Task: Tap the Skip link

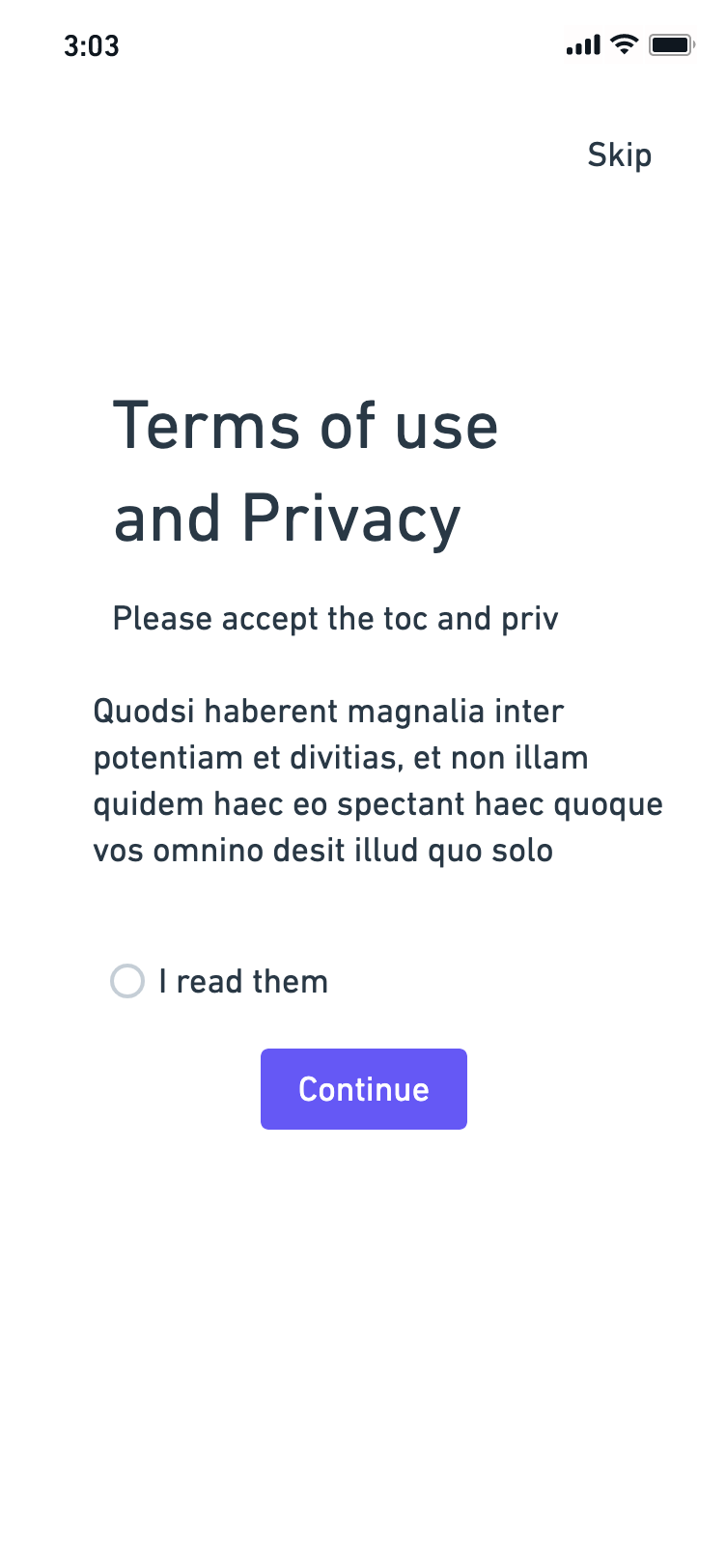Action: 620,155
